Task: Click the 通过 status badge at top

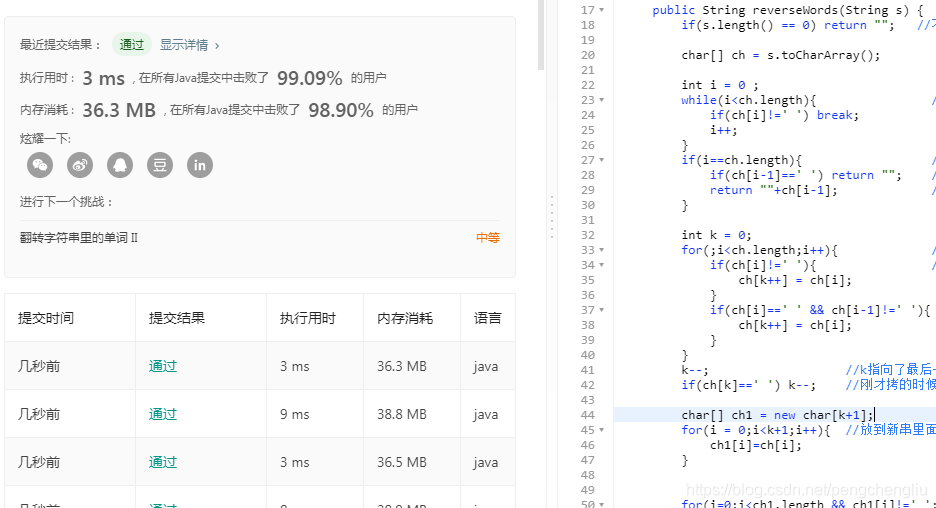Action: 131,45
